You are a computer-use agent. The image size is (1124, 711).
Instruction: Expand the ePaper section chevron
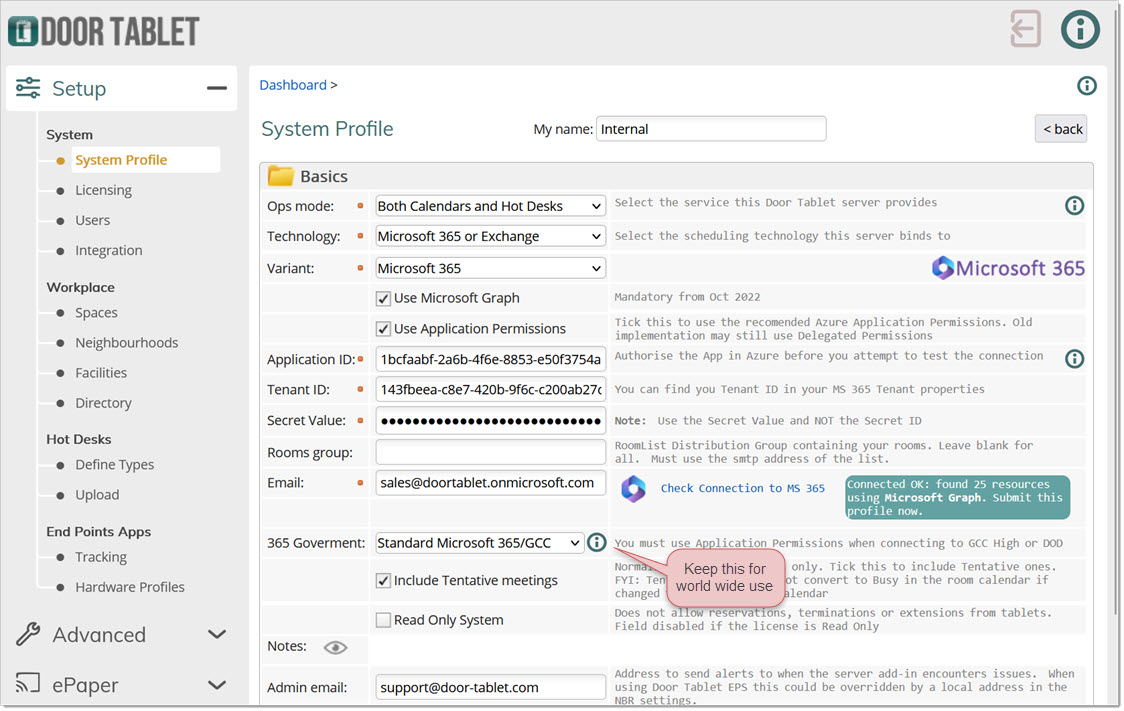[x=216, y=684]
